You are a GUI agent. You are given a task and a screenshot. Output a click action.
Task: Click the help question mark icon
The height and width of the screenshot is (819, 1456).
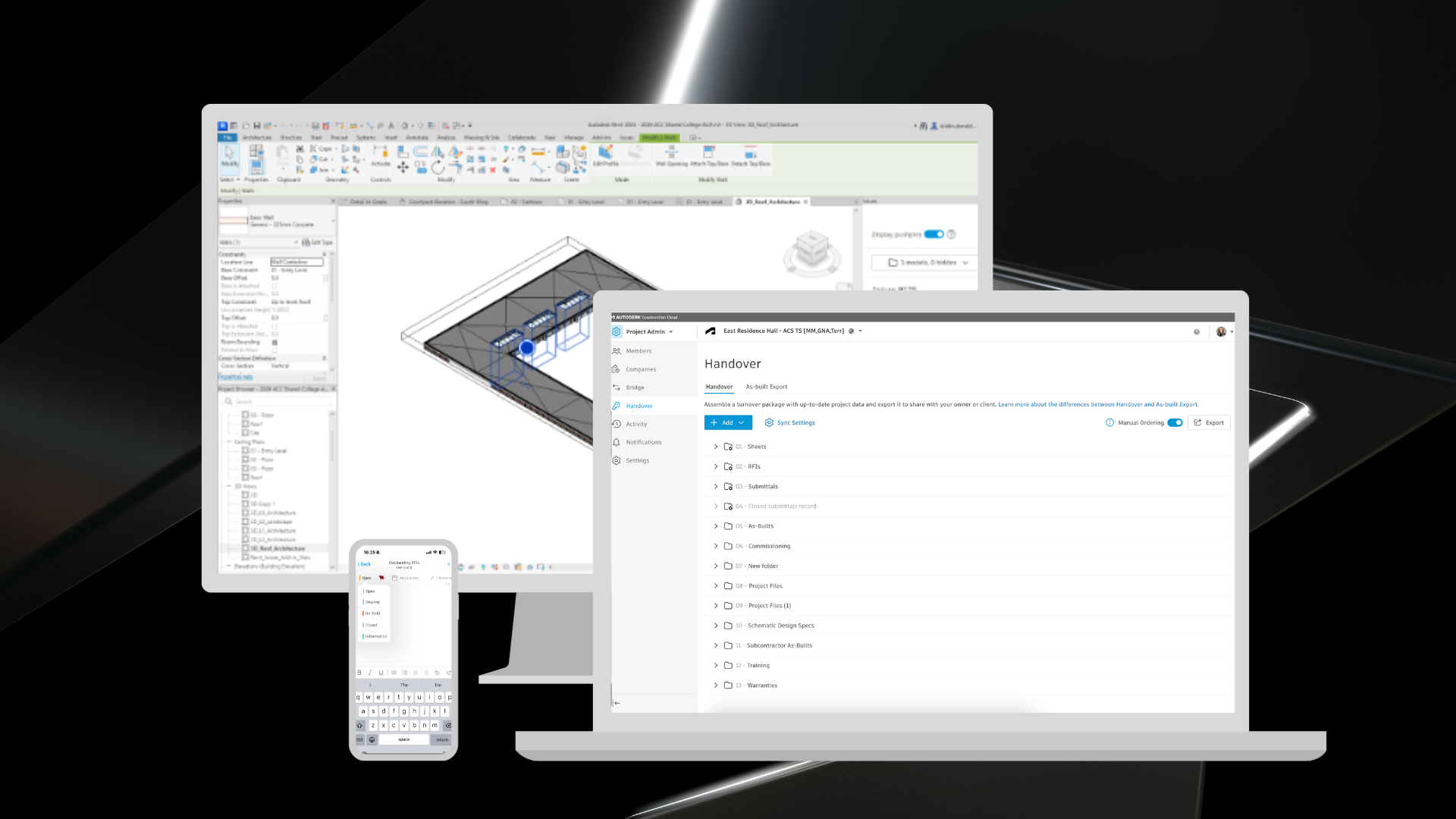click(1197, 331)
